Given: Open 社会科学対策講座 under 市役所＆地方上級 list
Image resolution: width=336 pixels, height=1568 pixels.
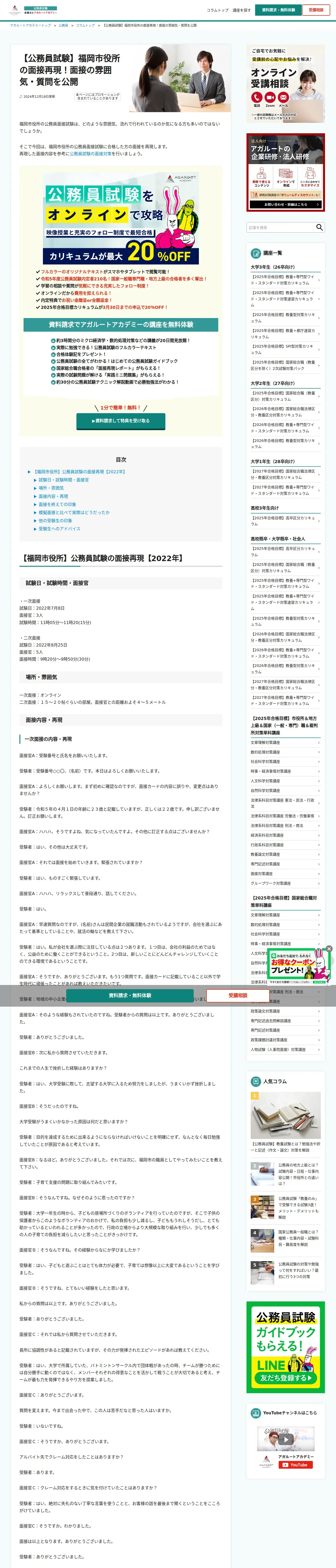Looking at the screenshot, I should (285, 762).
